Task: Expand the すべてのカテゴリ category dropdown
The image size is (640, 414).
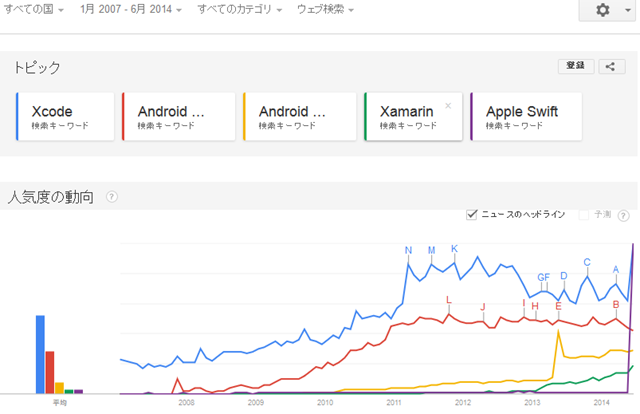Action: pos(240,9)
